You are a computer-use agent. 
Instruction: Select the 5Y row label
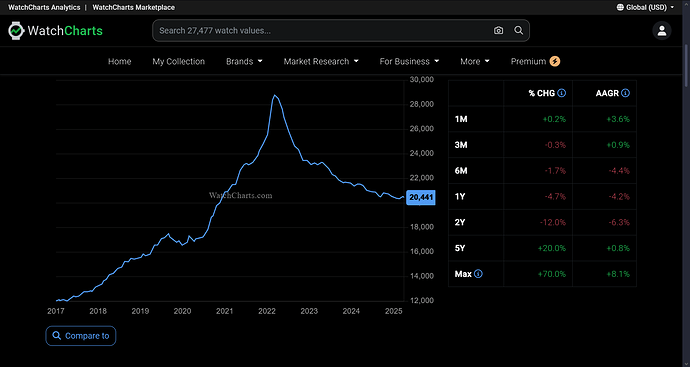tap(460, 248)
